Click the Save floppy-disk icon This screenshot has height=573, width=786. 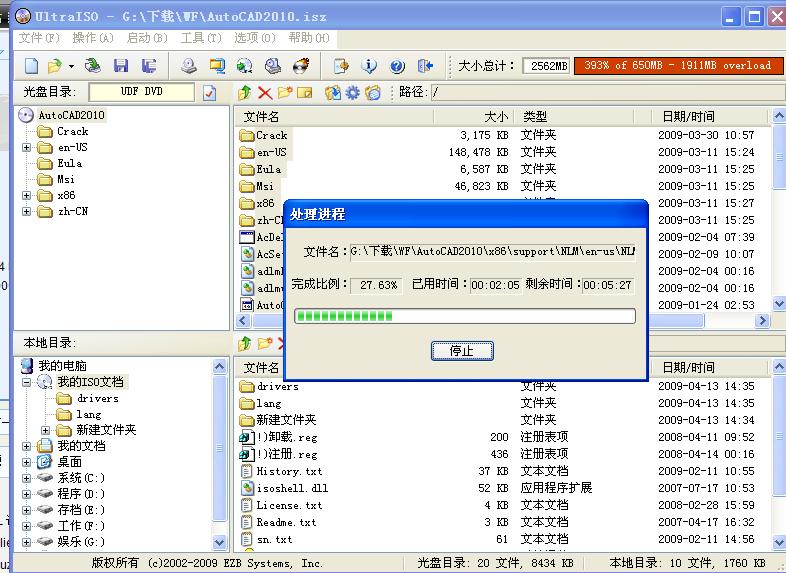point(121,66)
